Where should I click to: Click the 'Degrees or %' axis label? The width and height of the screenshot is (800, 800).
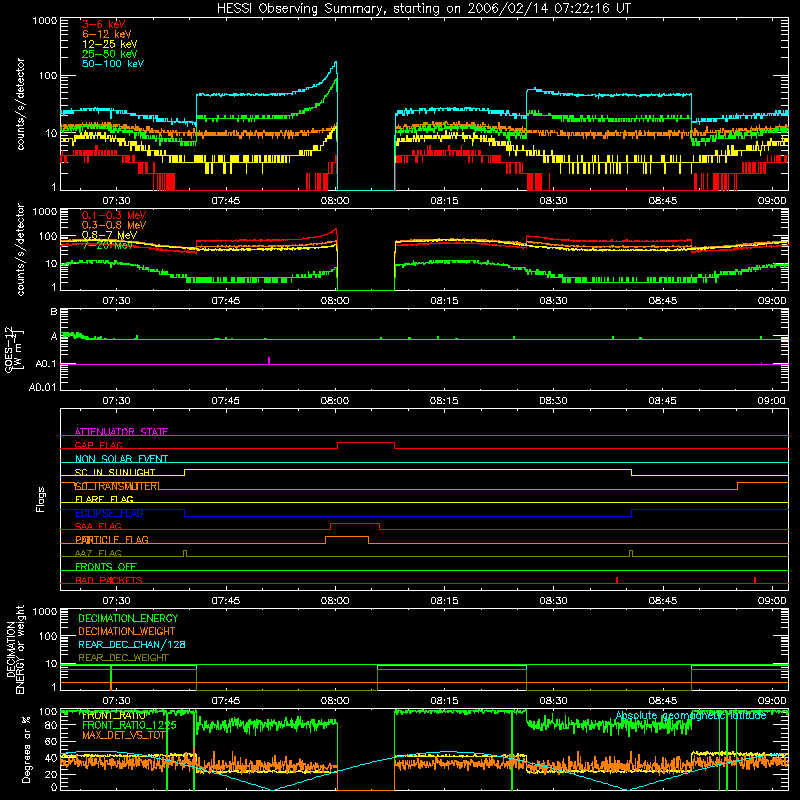tap(26, 749)
